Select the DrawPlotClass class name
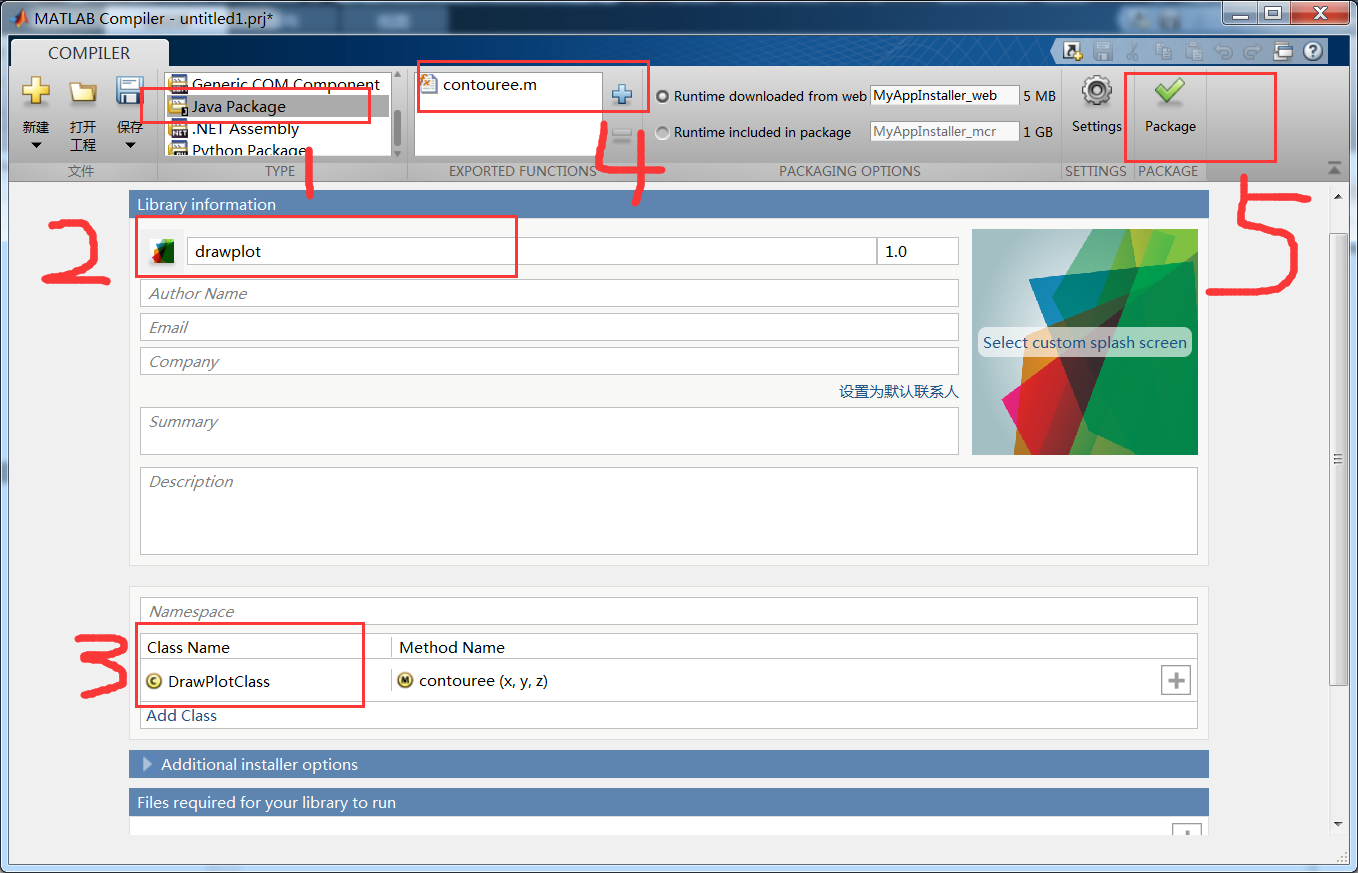Viewport: 1358px width, 873px height. tap(219, 681)
